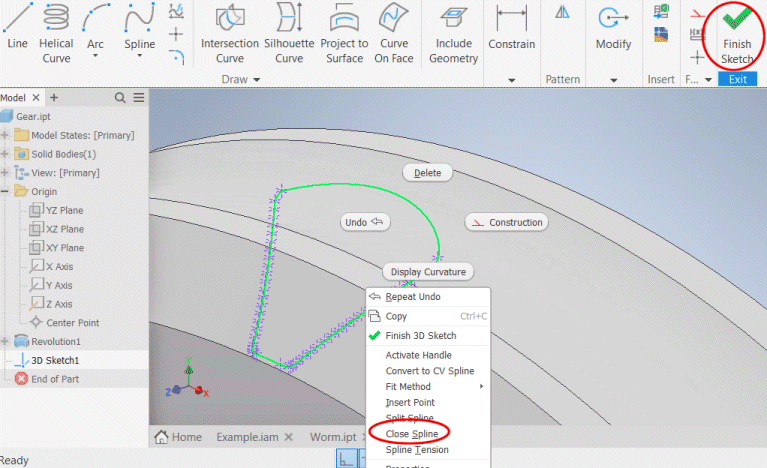Image resolution: width=767 pixels, height=468 pixels.
Task: Choose Activate Handle from context menu
Action: pyautogui.click(x=428, y=355)
